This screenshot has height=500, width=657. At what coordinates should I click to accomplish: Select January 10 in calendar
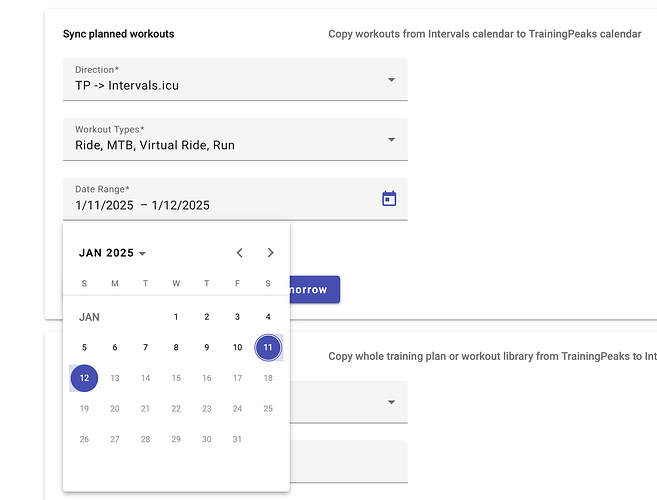(x=237, y=347)
